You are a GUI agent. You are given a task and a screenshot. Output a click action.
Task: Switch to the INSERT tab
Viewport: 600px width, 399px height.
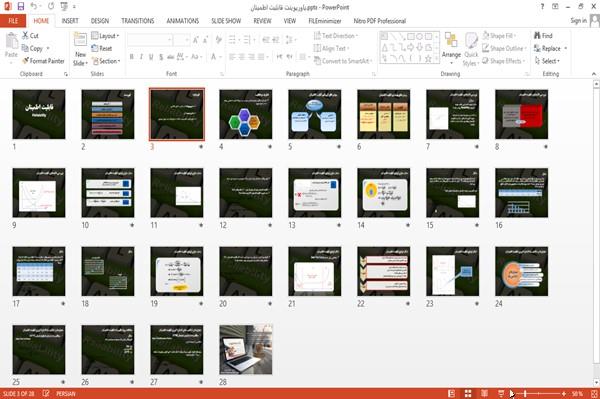70,21
